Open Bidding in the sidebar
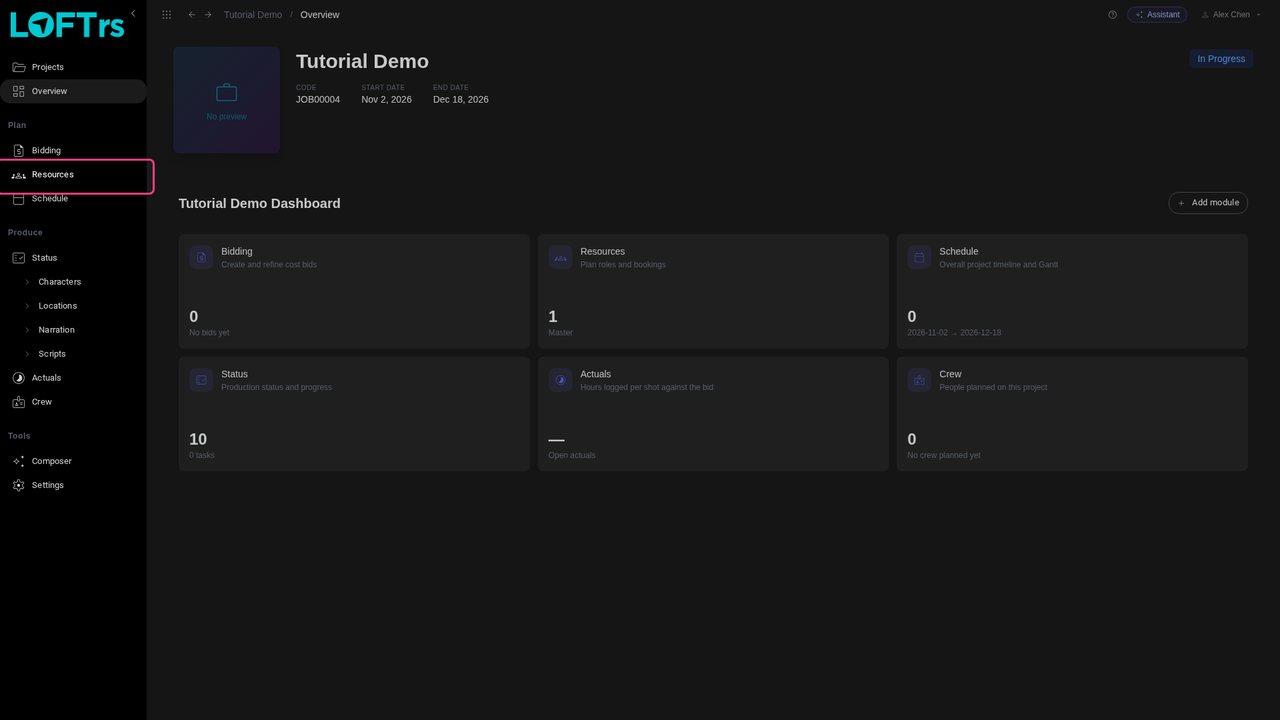This screenshot has width=1280, height=720. tap(73, 150)
